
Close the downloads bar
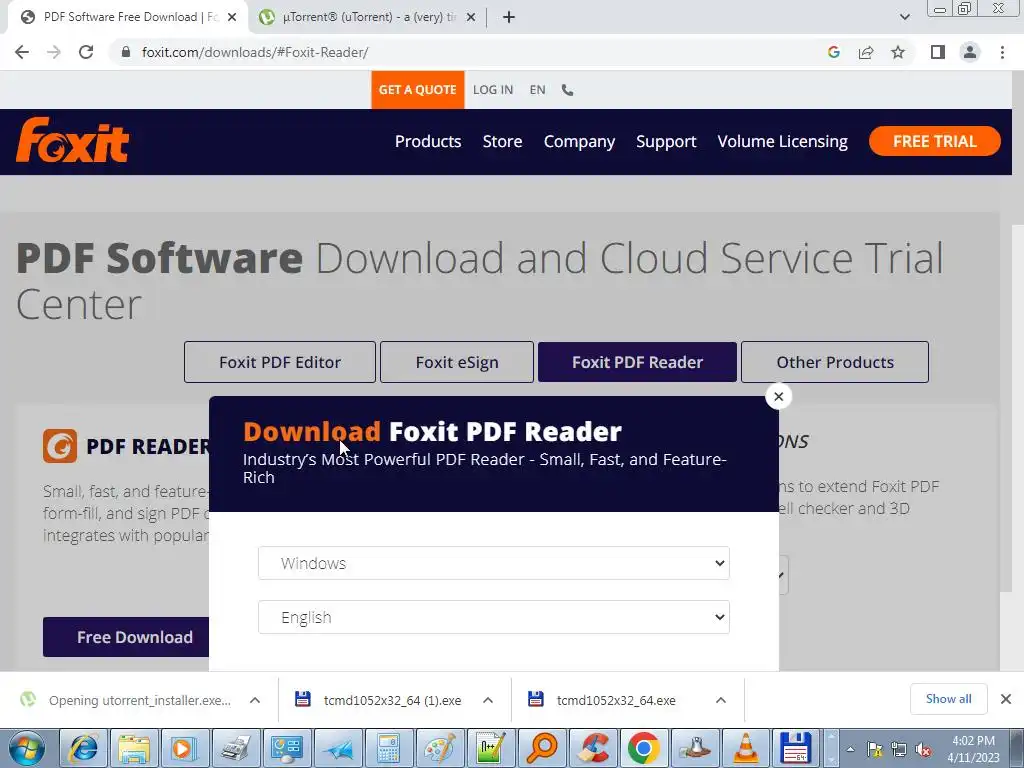[x=1006, y=699]
